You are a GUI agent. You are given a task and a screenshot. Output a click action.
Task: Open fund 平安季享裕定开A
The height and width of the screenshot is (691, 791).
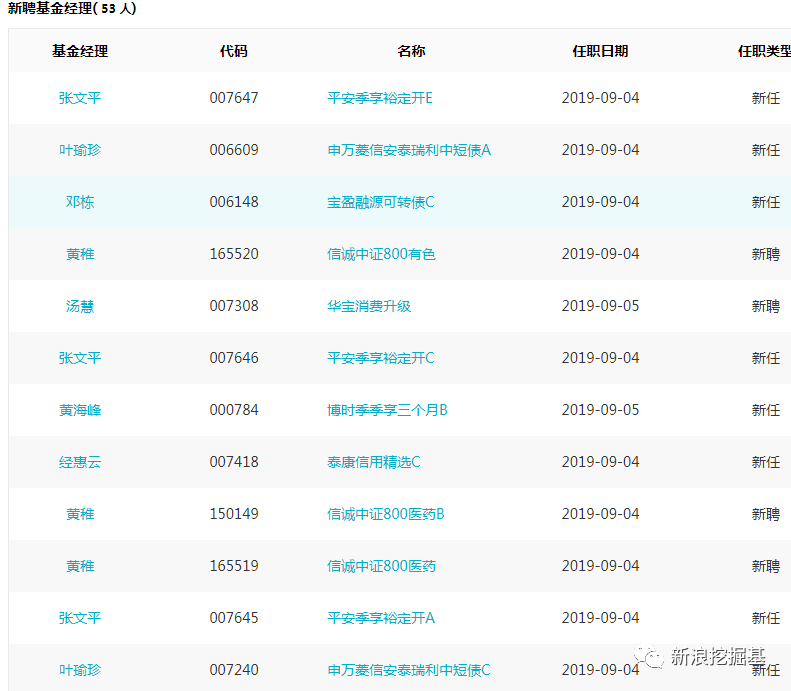pyautogui.click(x=380, y=617)
